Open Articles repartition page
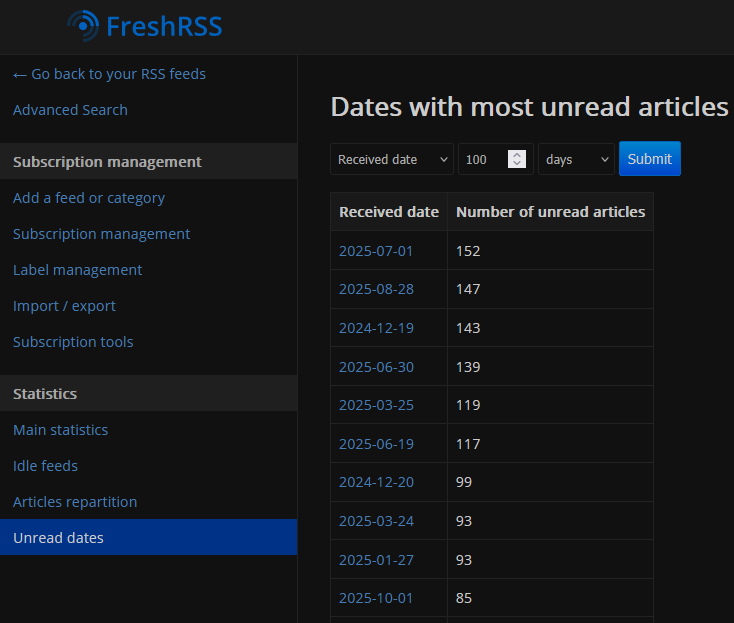This screenshot has height=623, width=734. coord(75,502)
